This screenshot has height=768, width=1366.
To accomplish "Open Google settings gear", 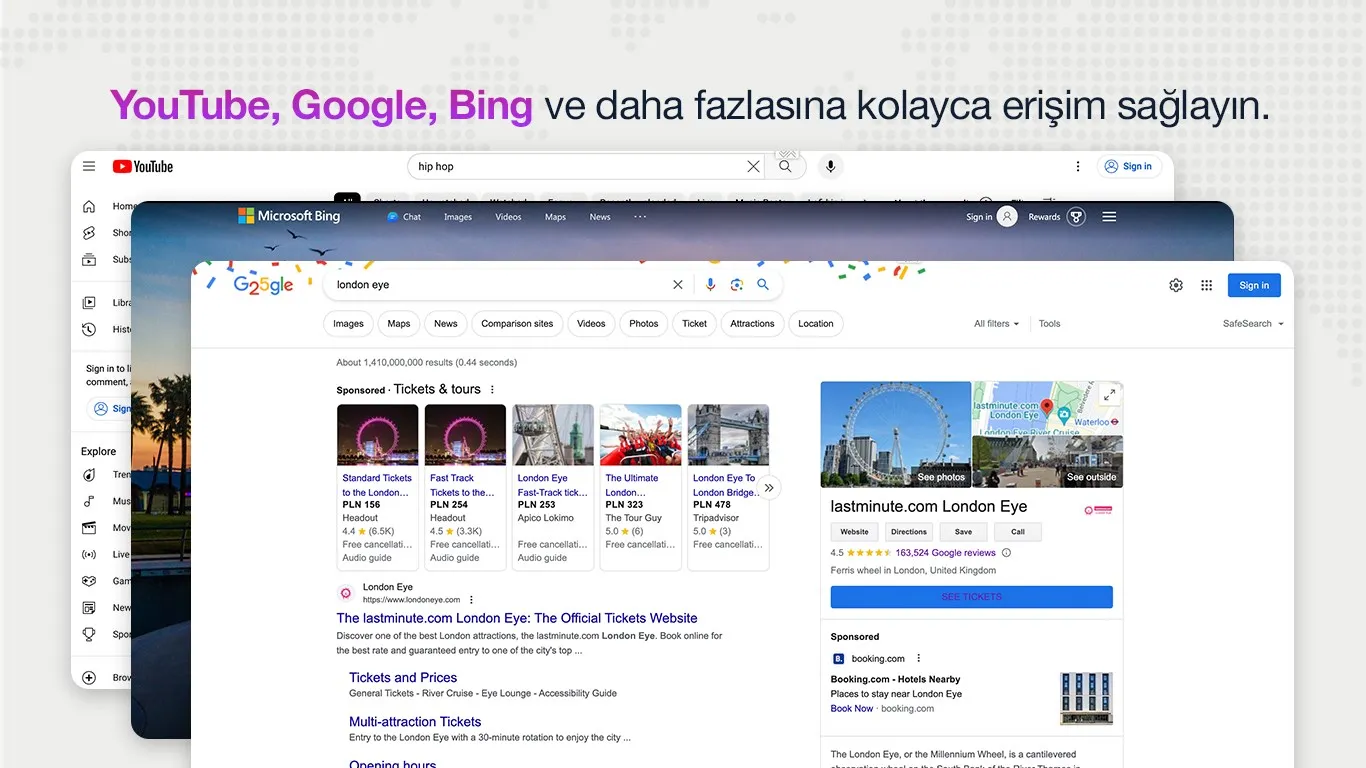I will click(1176, 285).
